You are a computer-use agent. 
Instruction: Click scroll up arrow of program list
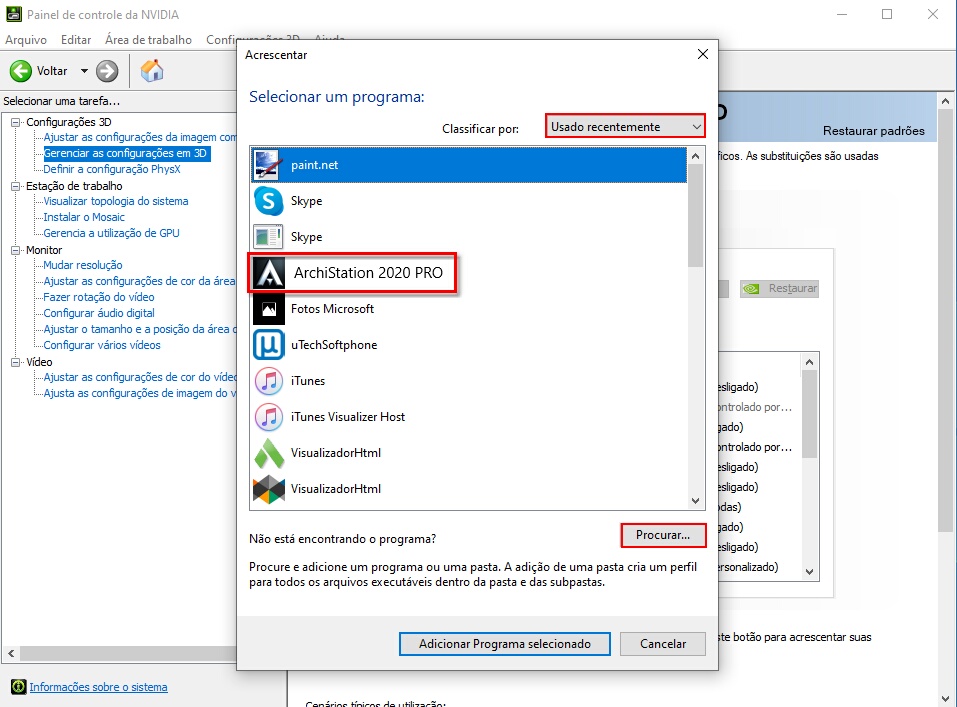pos(695,156)
